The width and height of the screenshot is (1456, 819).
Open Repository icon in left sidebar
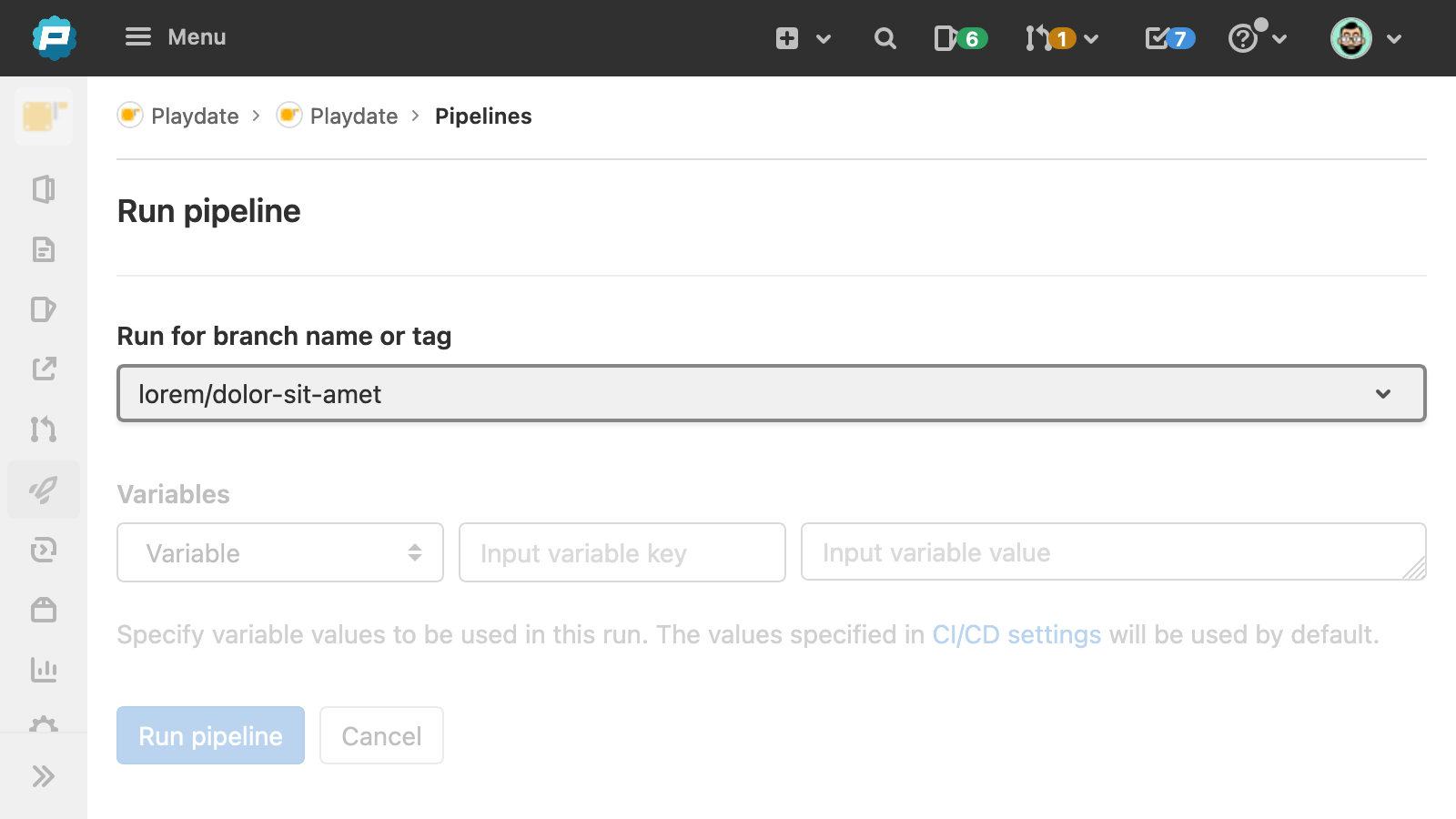pyautogui.click(x=44, y=249)
